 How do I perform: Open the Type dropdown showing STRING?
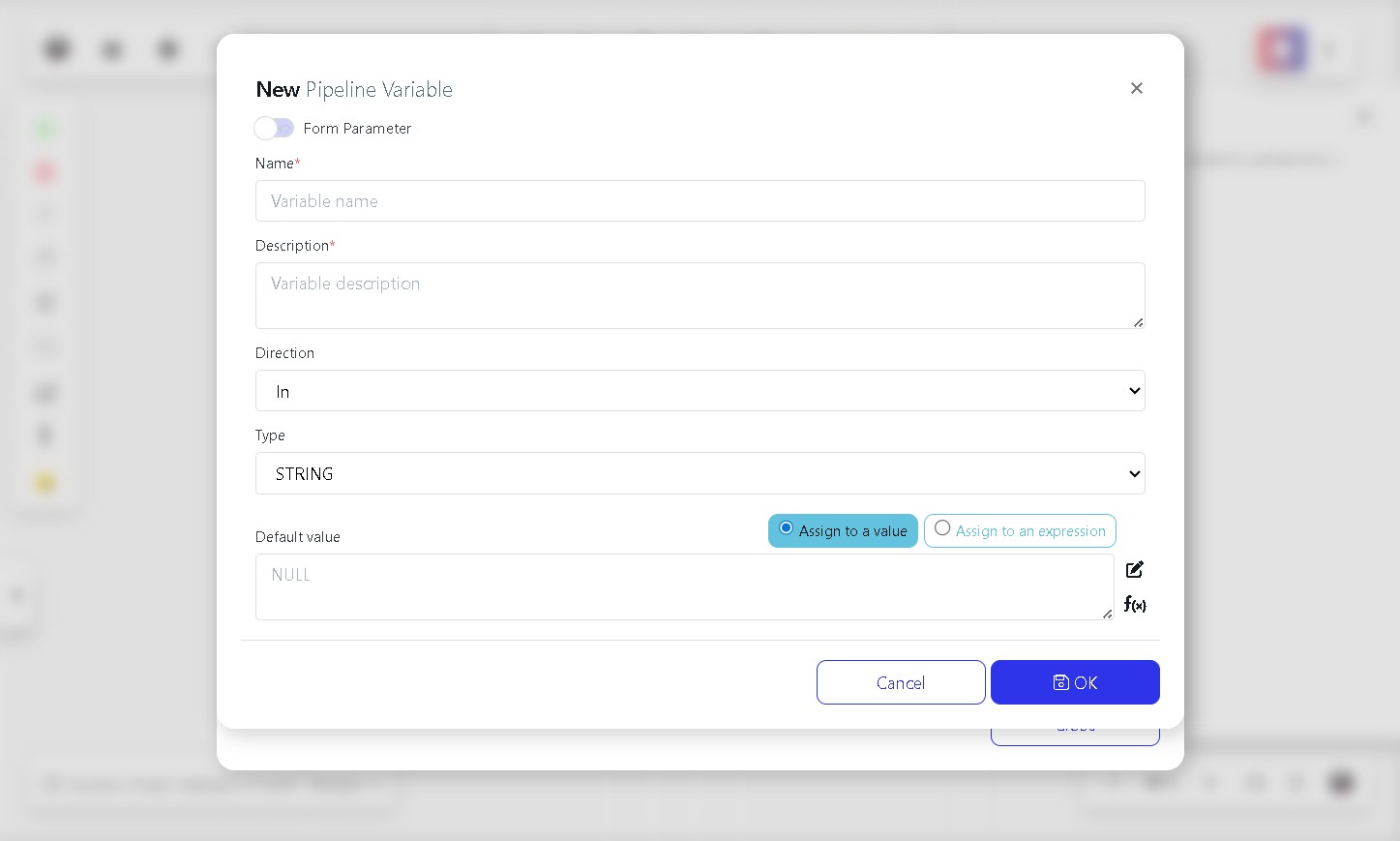click(x=700, y=473)
